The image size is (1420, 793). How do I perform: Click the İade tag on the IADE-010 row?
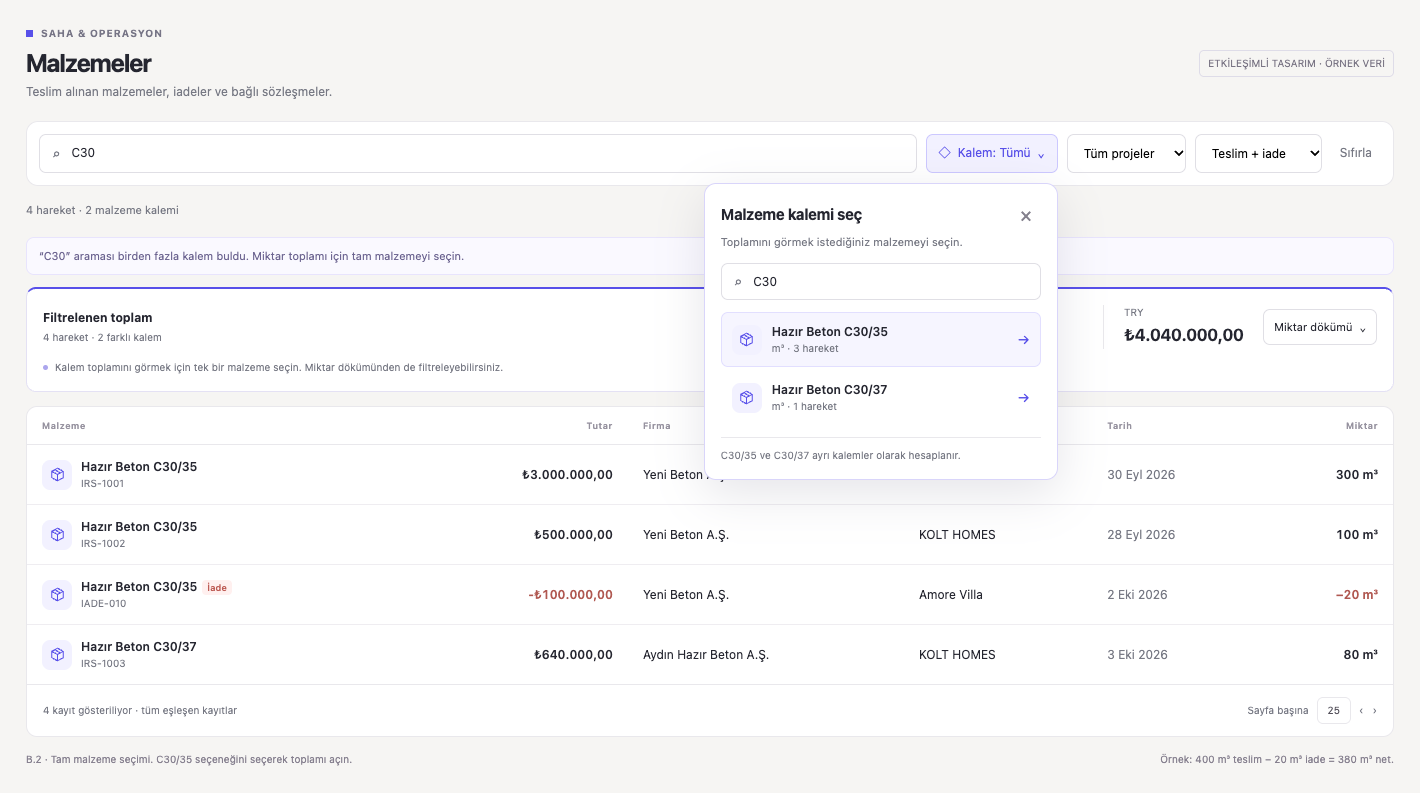(x=217, y=588)
